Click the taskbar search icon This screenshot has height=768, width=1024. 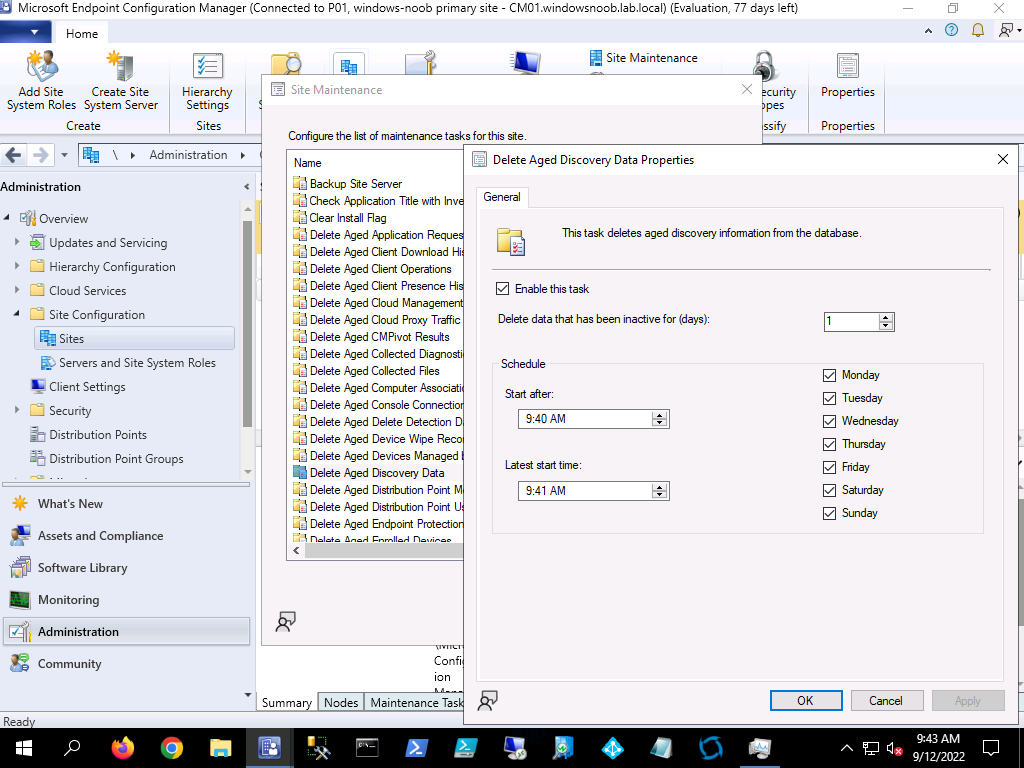point(72,748)
